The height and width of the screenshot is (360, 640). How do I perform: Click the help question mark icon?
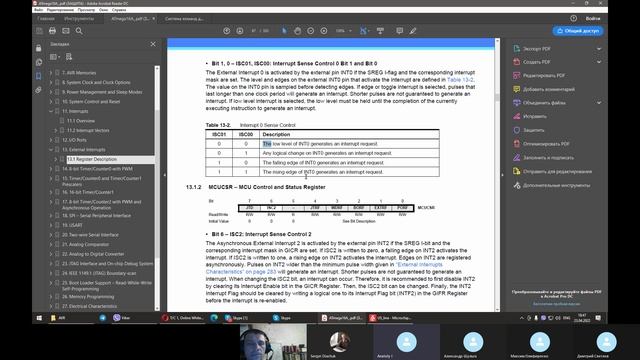click(x=573, y=18)
